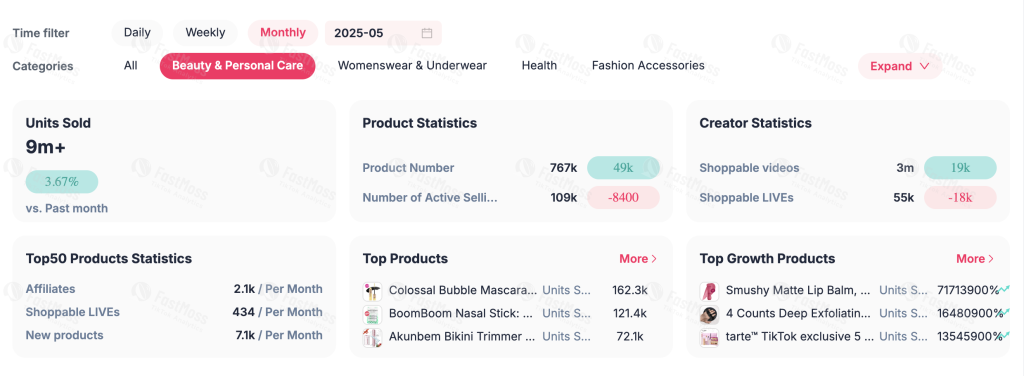This screenshot has width=1024, height=376.
Task: Click the Colossal Bubble Mascara product thumbnail
Action: click(372, 290)
